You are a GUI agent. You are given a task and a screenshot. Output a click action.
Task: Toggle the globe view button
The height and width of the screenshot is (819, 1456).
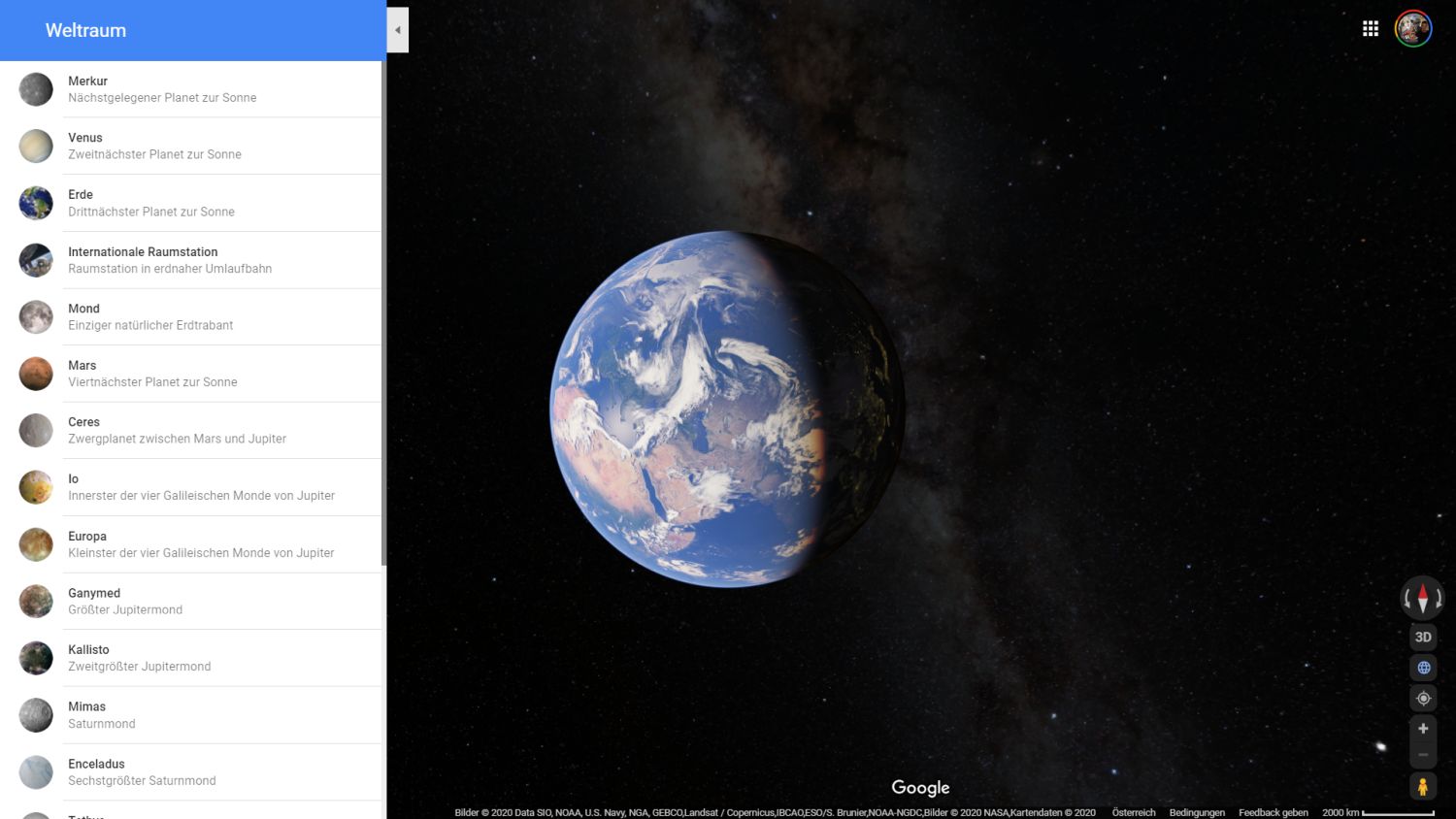click(1423, 668)
